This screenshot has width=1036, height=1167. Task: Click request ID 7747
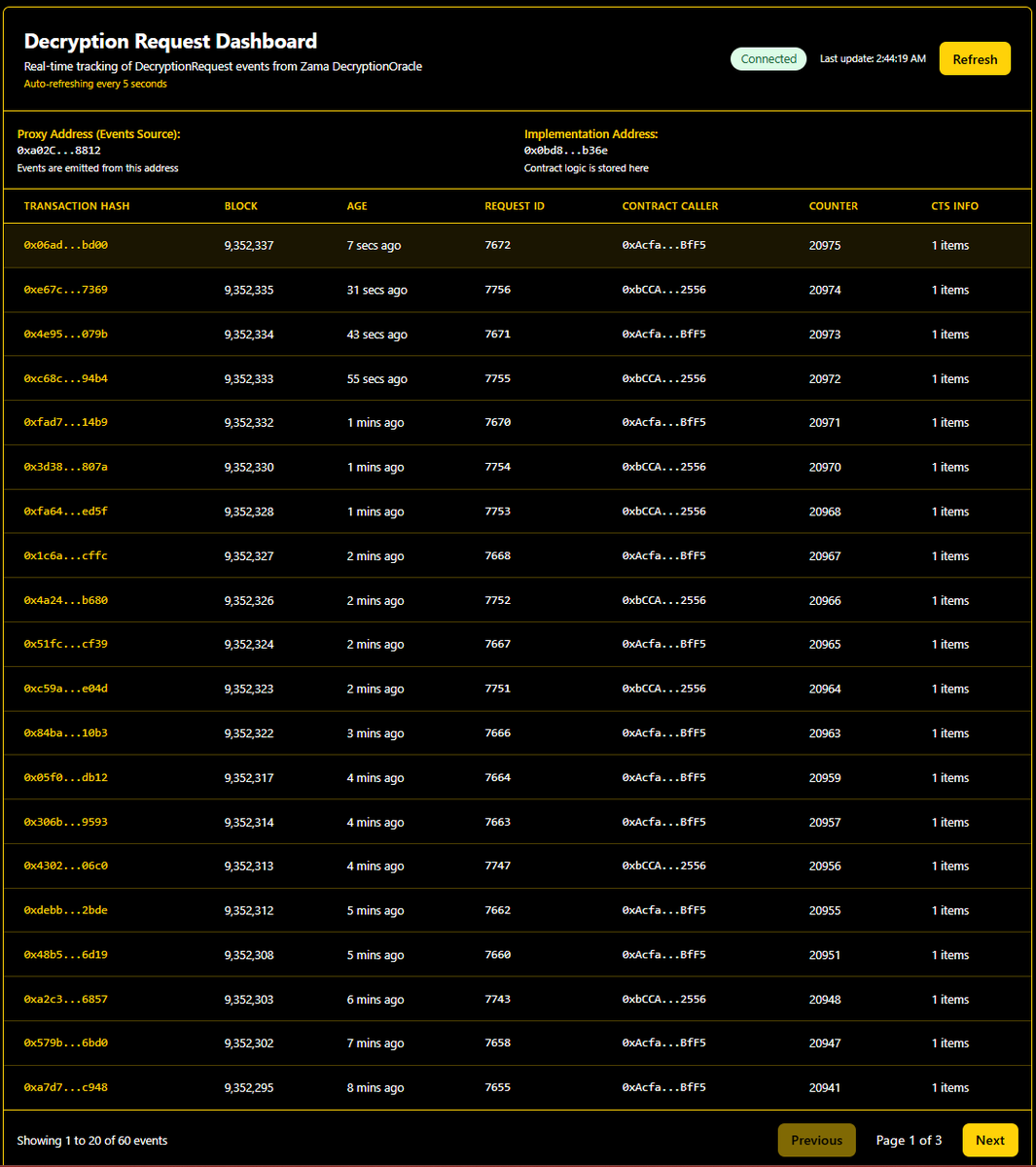tap(498, 866)
